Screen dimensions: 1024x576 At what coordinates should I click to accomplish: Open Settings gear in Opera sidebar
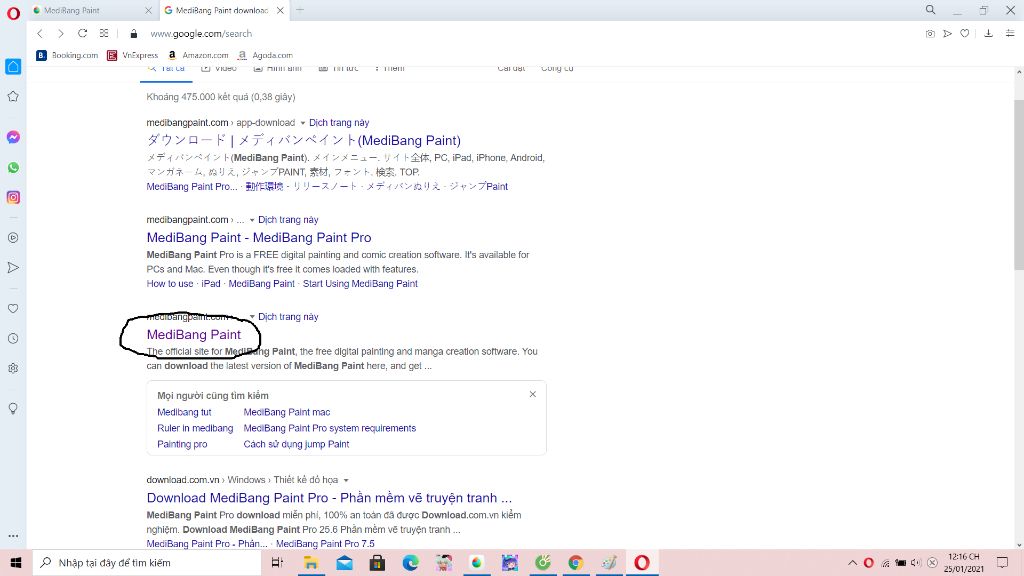tap(13, 368)
